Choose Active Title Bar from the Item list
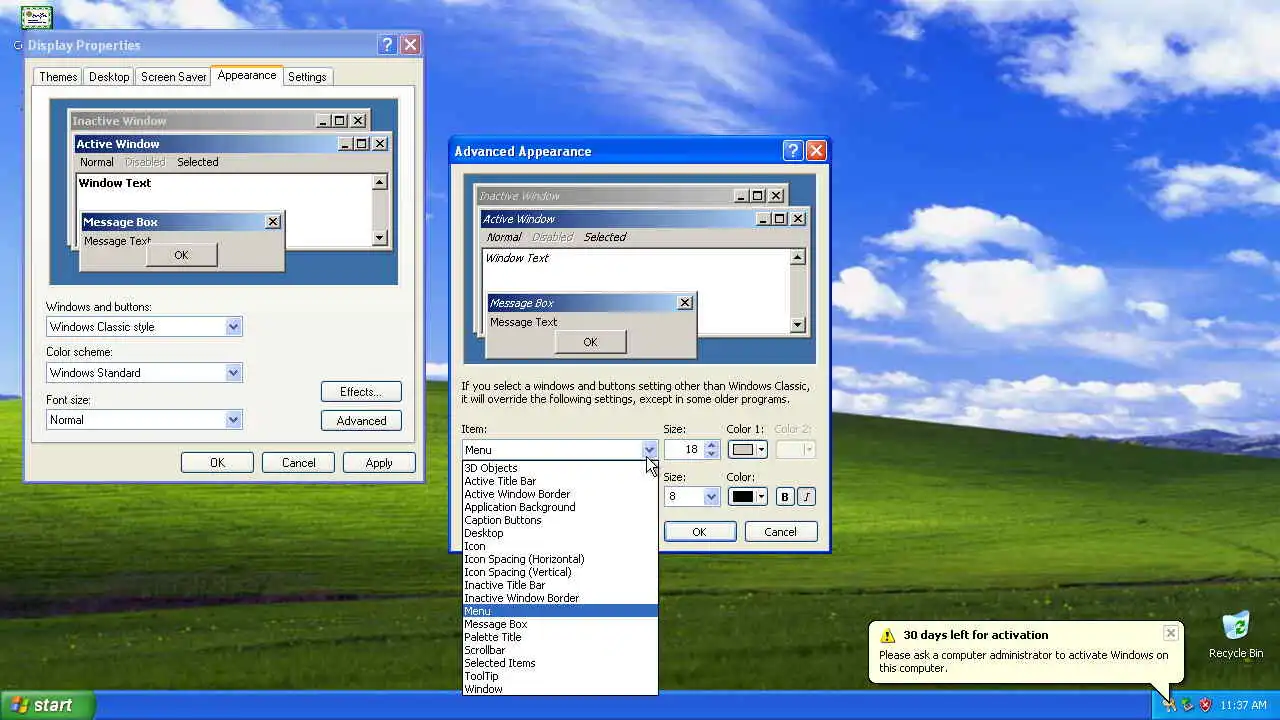The image size is (1280, 720). pyautogui.click(x=560, y=481)
